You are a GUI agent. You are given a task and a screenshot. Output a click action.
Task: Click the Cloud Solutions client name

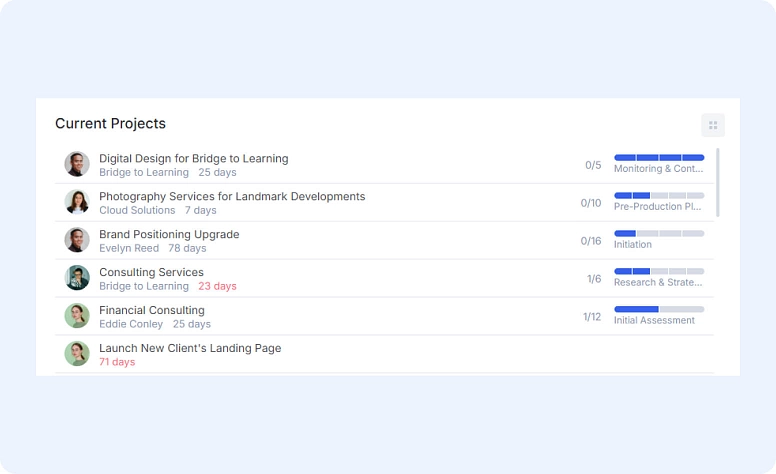137,211
